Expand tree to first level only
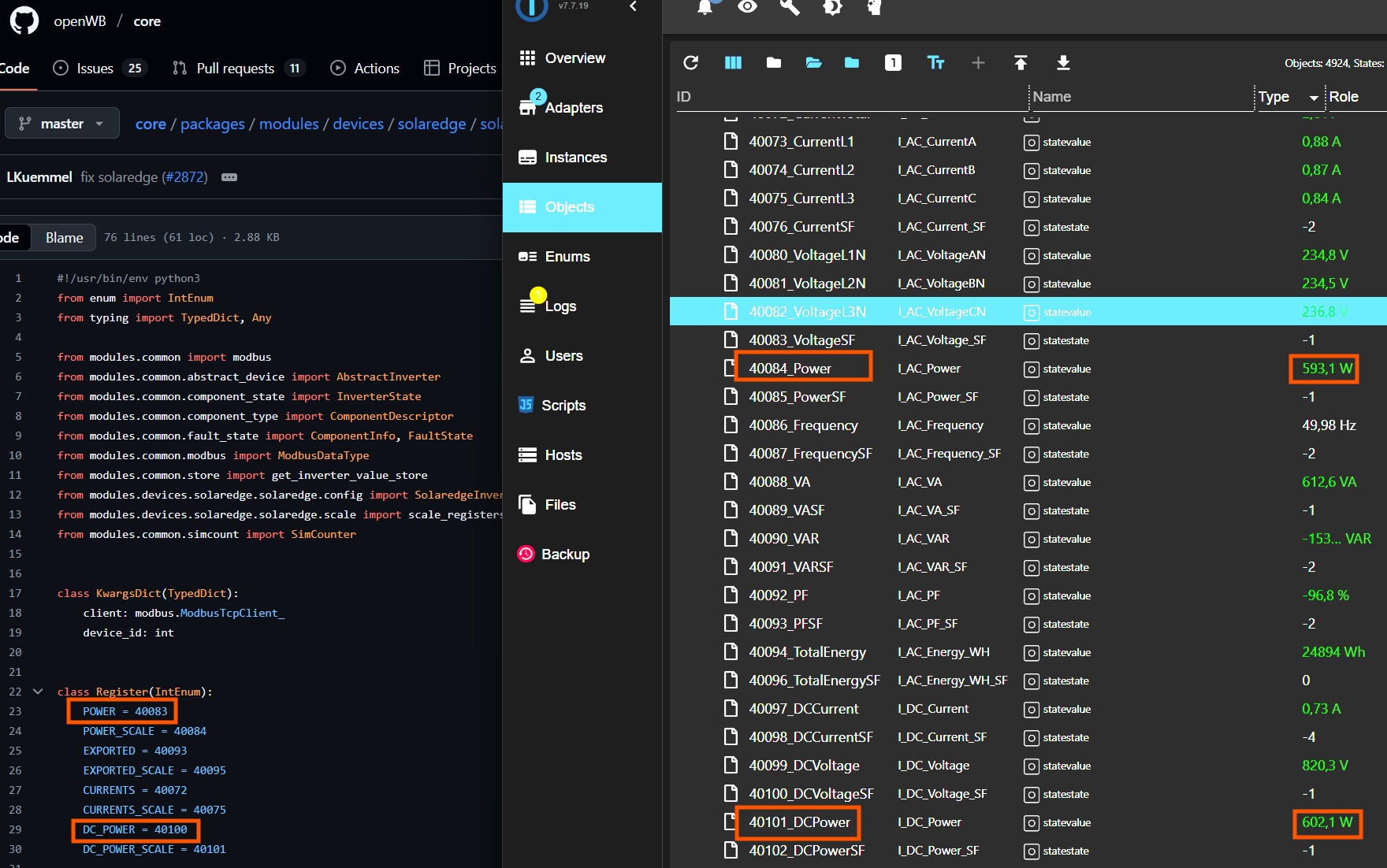This screenshot has width=1387, height=868. [x=893, y=63]
